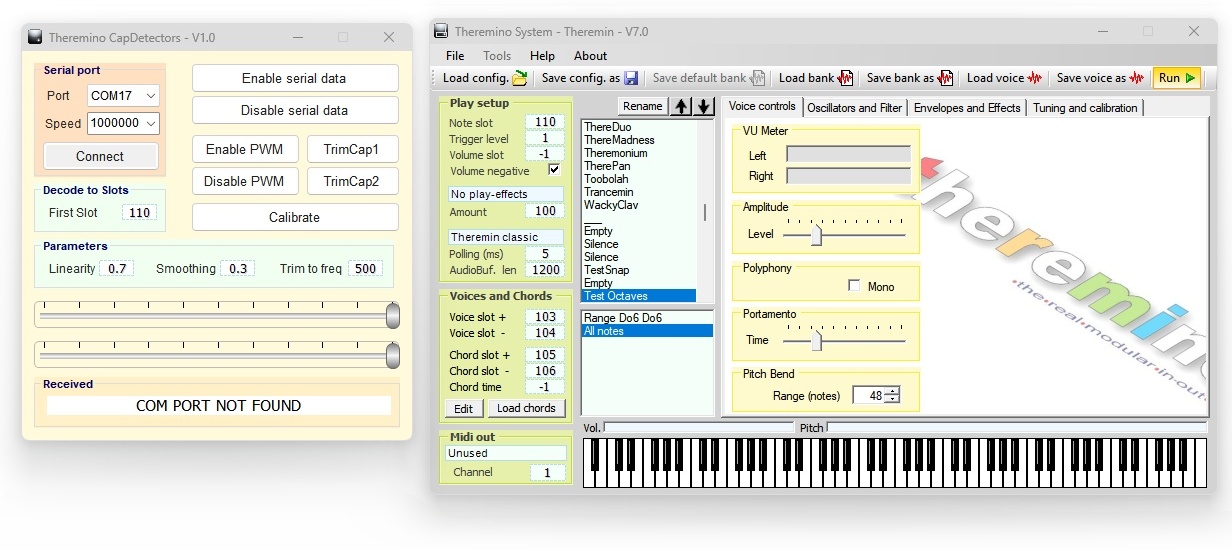Click Load voice waveform icon
Image resolution: width=1232 pixels, height=550 pixels.
click(x=1035, y=78)
